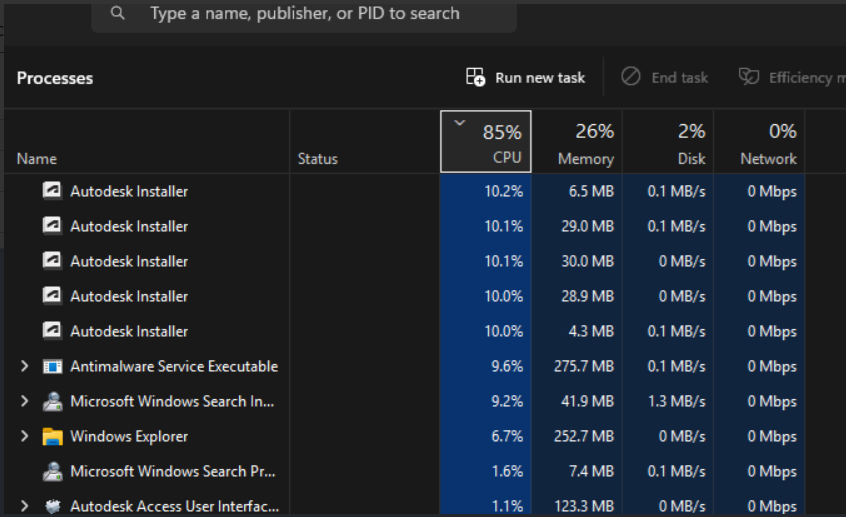This screenshot has width=846, height=517.
Task: Click the End task icon
Action: pyautogui.click(x=631, y=77)
